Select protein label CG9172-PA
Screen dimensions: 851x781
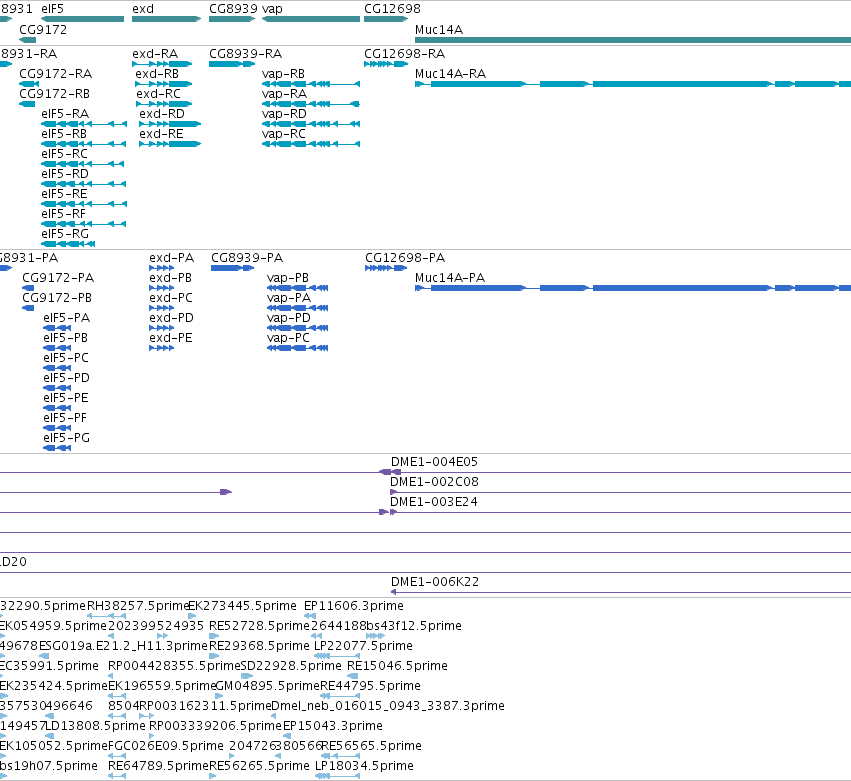pyautogui.click(x=58, y=277)
